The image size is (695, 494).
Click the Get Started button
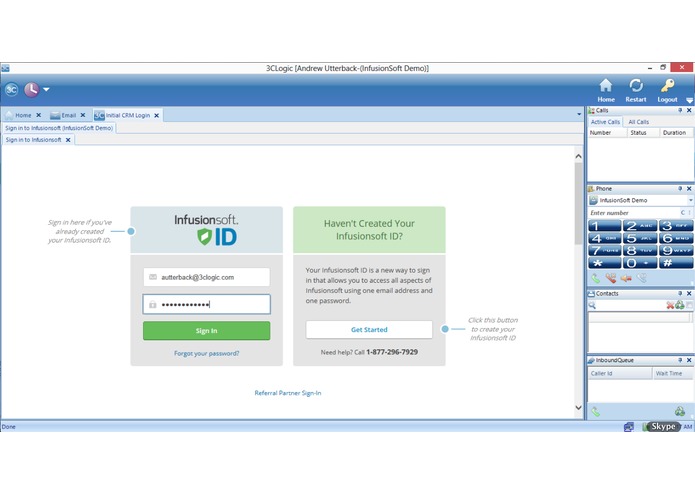(369, 330)
